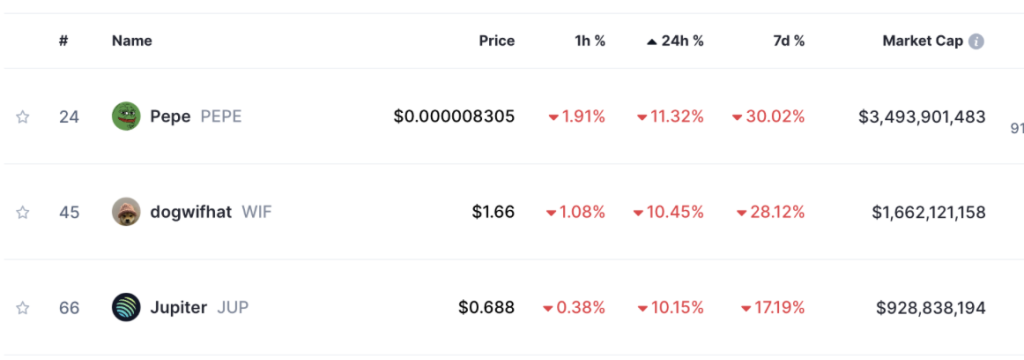
Task: Add Jupiter to watchlist with star
Action: [23, 308]
